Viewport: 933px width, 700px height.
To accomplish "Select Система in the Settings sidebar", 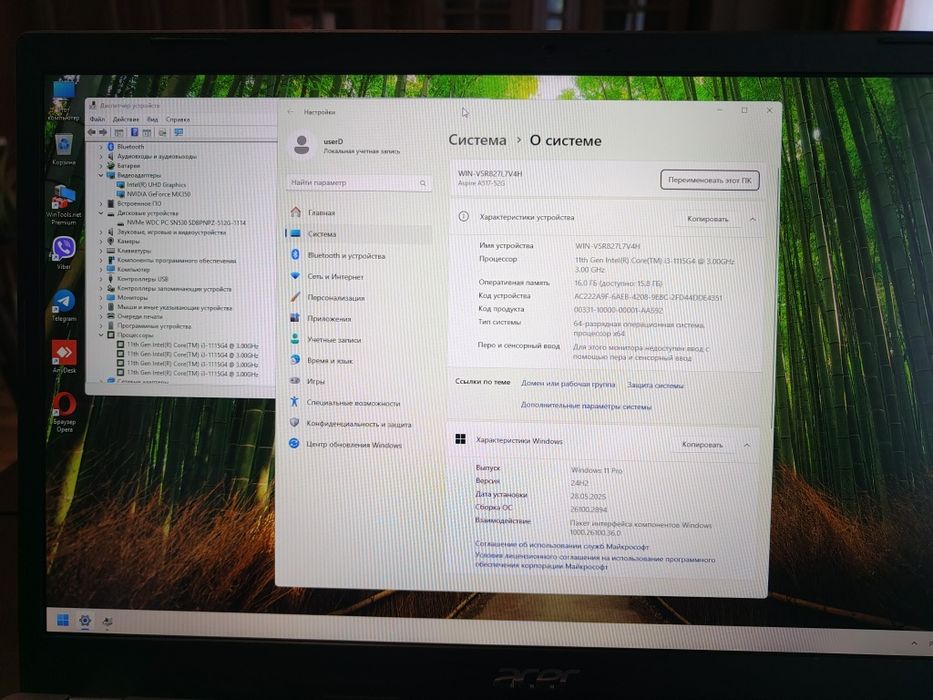I will pyautogui.click(x=359, y=234).
